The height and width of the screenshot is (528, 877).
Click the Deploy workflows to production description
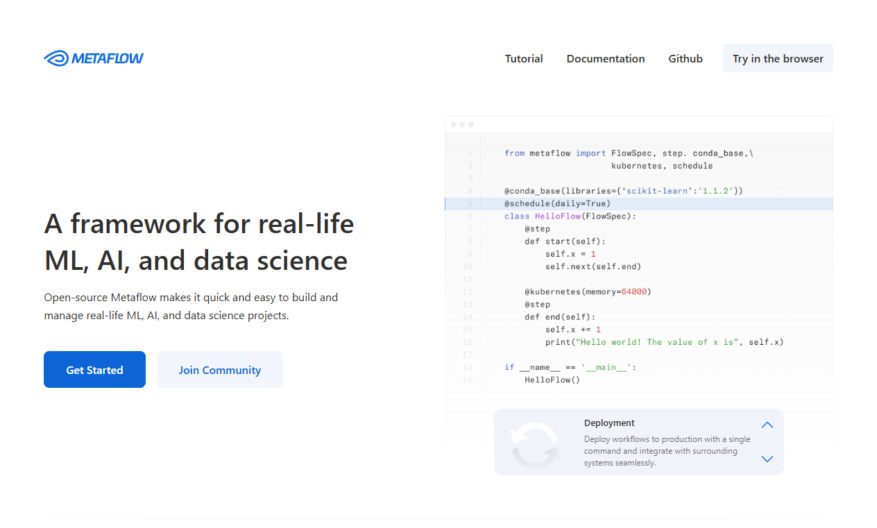coord(667,451)
